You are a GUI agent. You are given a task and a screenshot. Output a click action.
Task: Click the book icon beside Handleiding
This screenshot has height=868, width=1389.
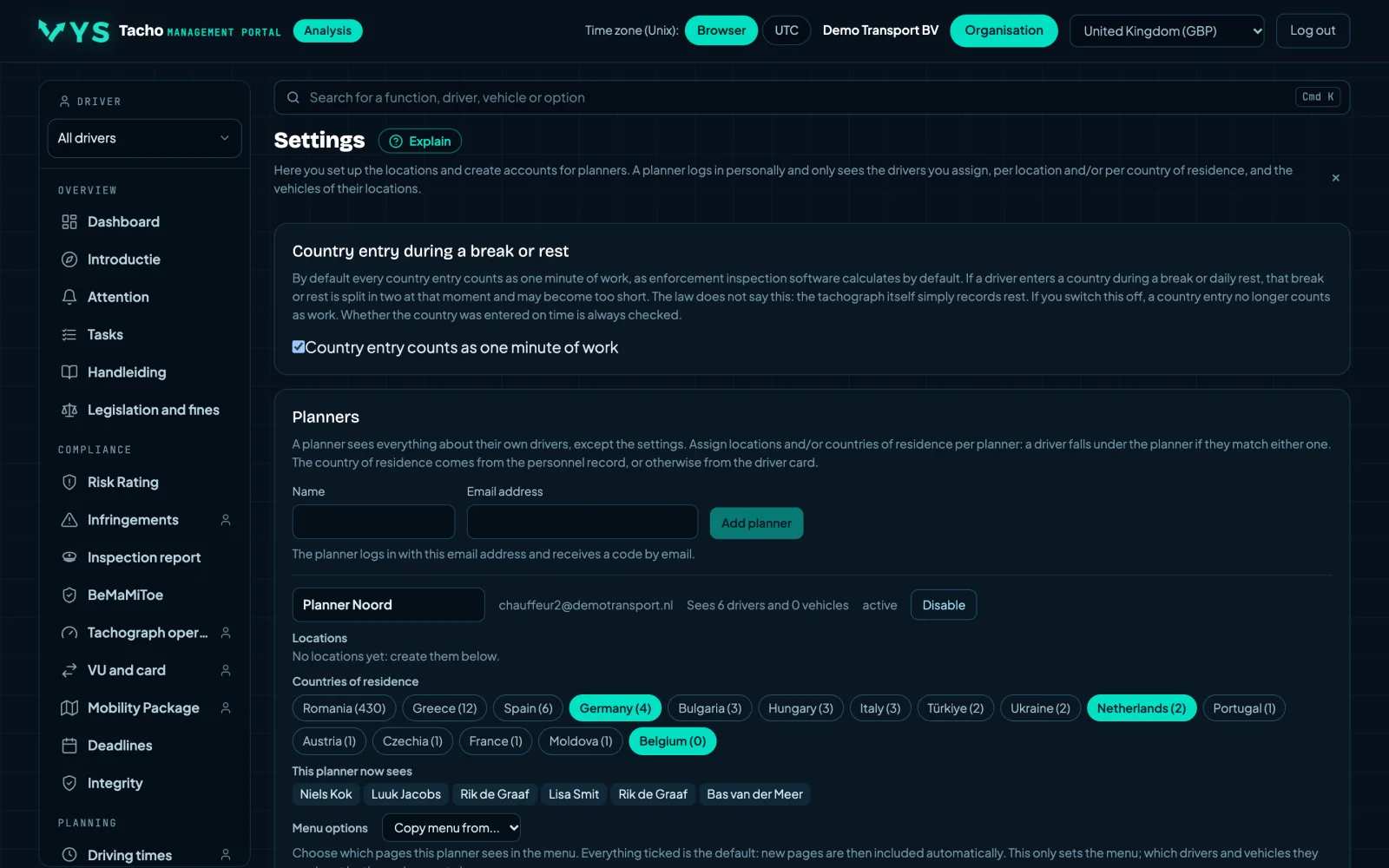(x=69, y=372)
